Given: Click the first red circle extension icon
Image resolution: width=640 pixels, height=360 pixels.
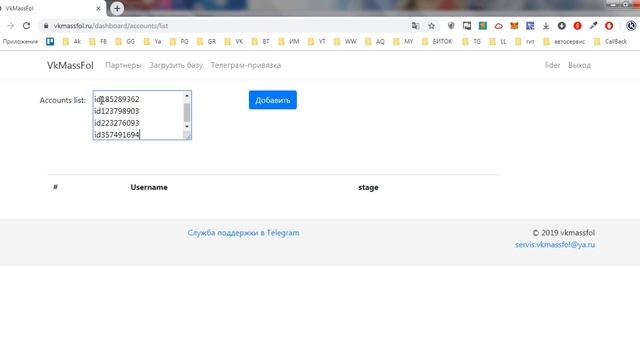Looking at the screenshot, I should click(x=577, y=26).
